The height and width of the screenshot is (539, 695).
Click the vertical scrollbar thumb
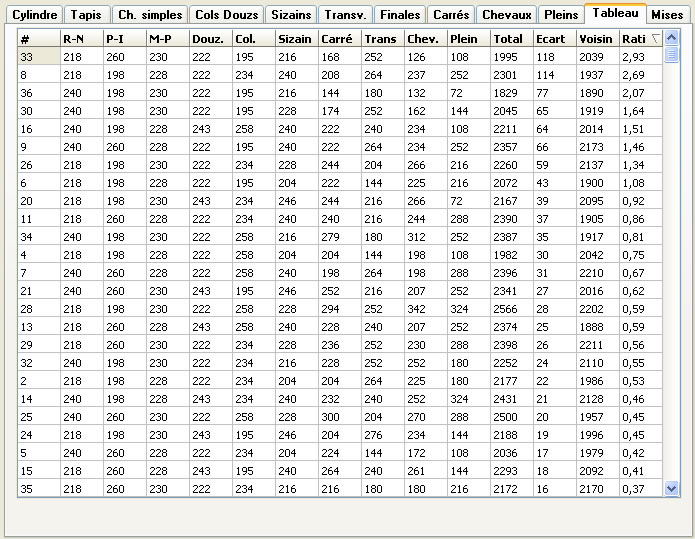click(671, 52)
